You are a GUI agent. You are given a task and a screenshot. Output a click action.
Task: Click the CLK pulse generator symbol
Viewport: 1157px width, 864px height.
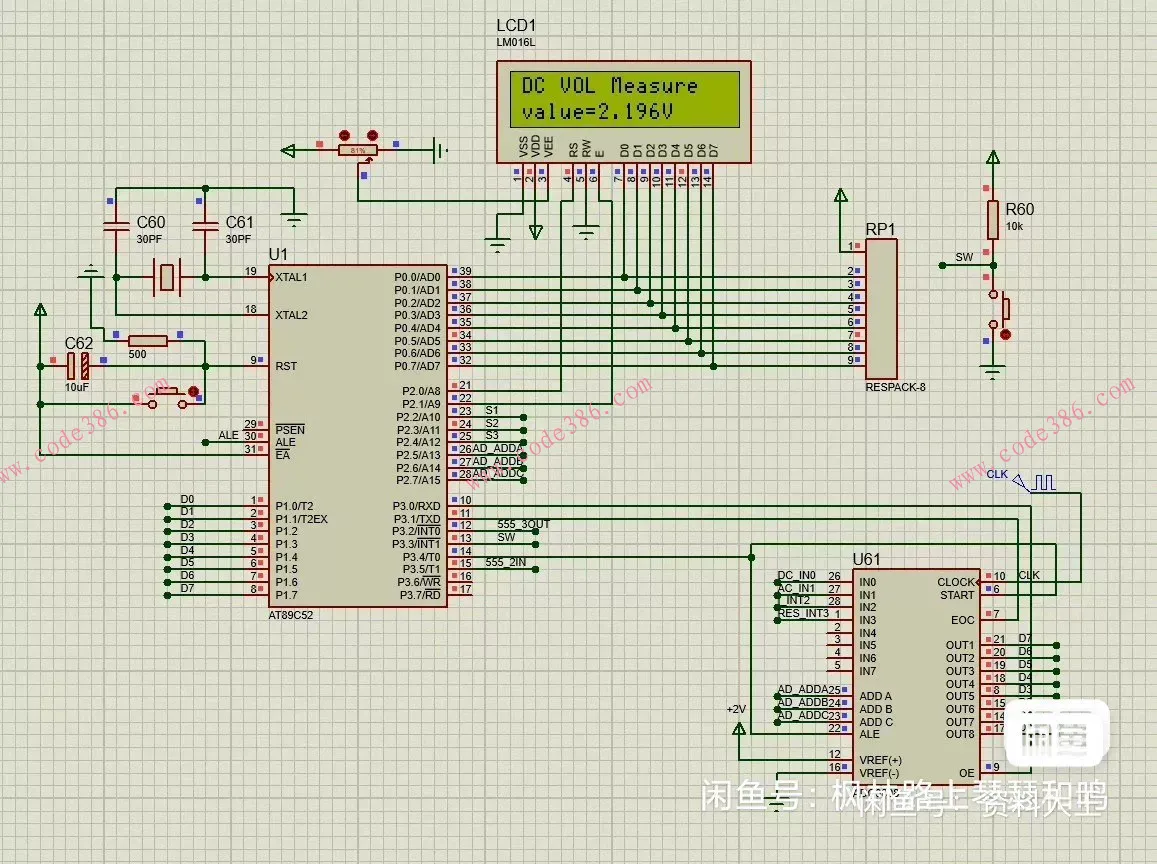tap(1043, 482)
